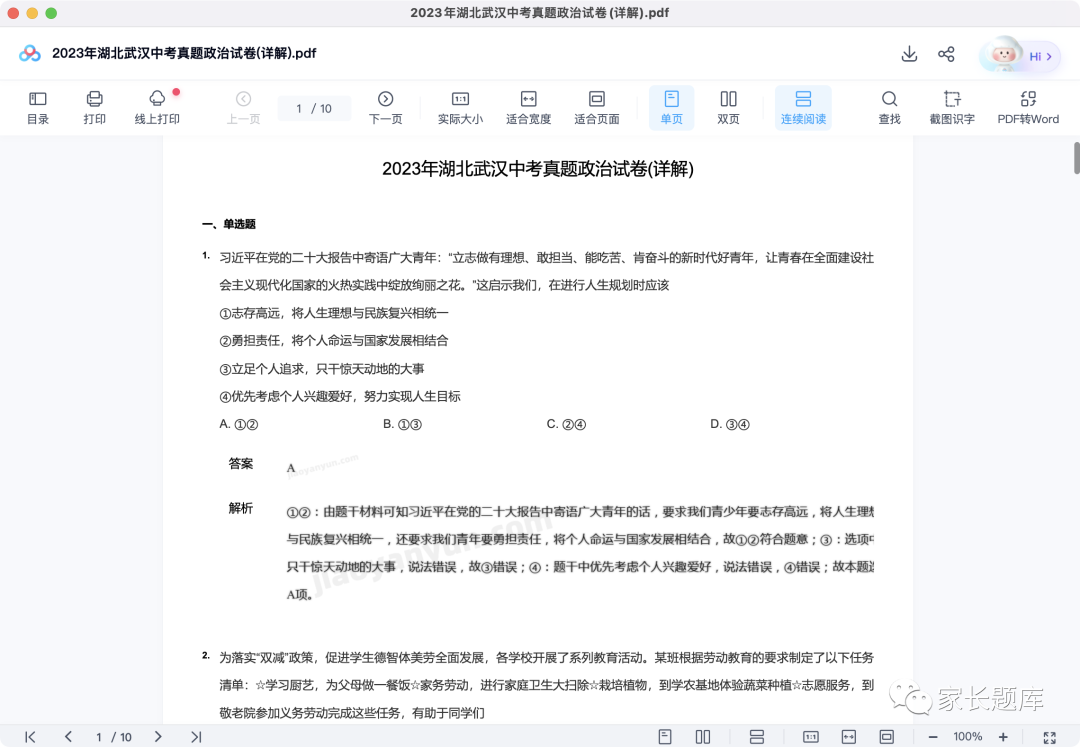Viewport: 1080px width, 747px height.
Task: Click the 一、单选题 section heading
Action: pos(229,224)
